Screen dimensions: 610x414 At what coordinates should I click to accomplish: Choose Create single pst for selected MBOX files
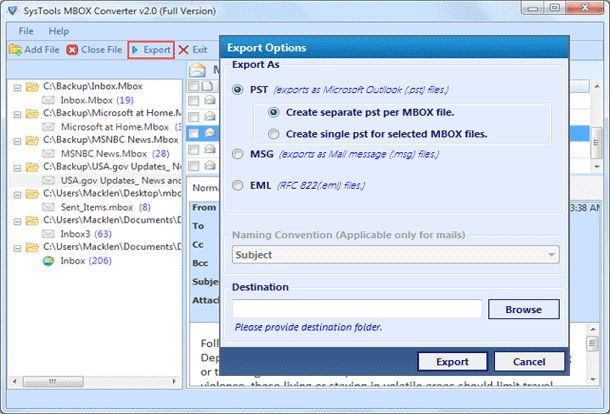point(273,134)
